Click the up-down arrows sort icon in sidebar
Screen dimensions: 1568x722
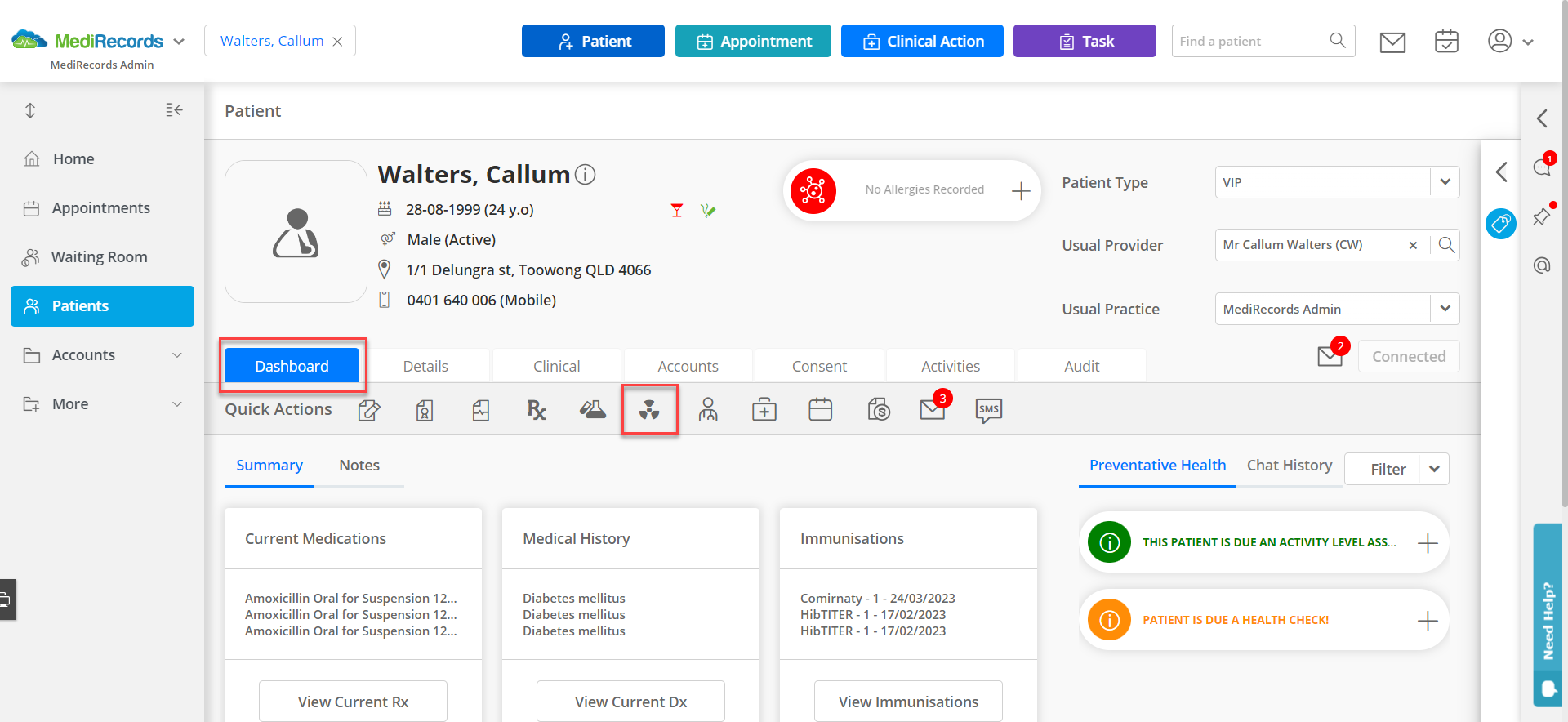(x=30, y=110)
